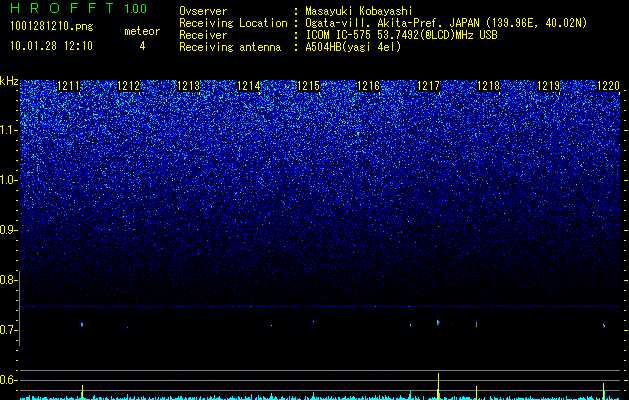Select the file name 1001281210.png
629x400 pixels.
(x=52, y=27)
